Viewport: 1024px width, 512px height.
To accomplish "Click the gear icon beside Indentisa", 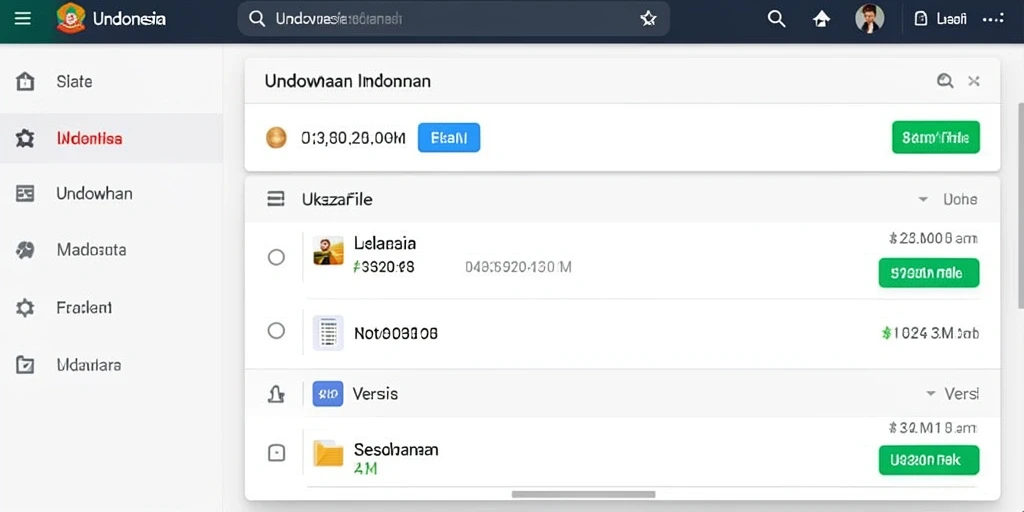I will tap(25, 138).
